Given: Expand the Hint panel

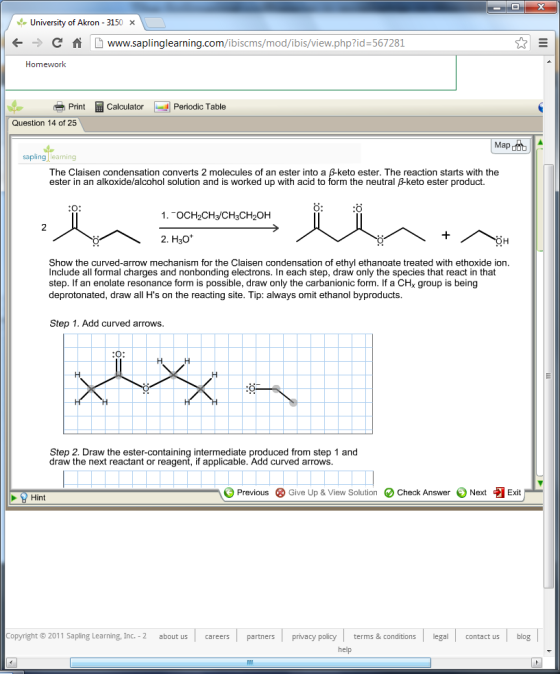Looking at the screenshot, I should (x=28, y=497).
